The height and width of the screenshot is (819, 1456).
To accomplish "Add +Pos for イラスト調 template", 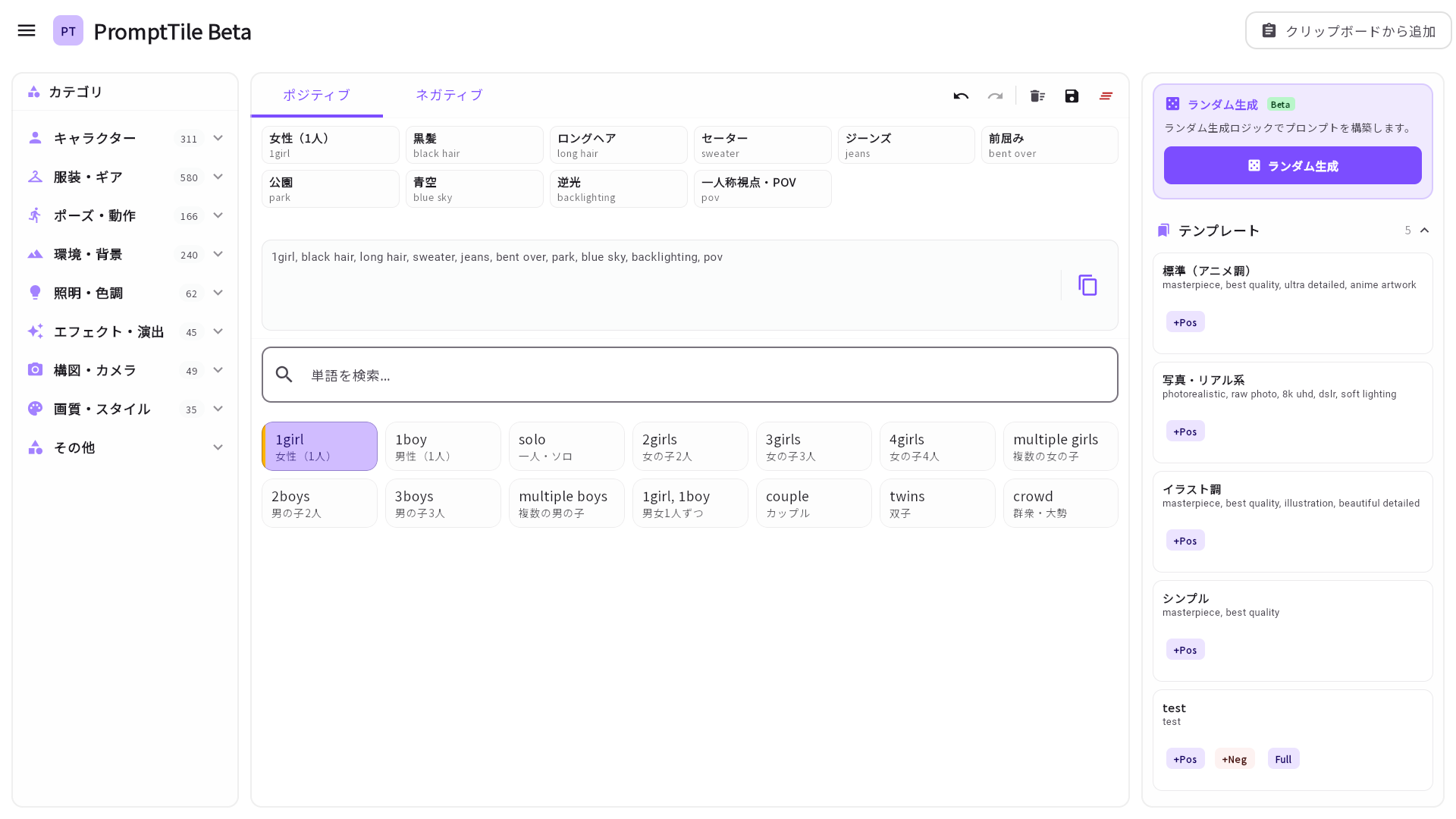I will 1185,541.
